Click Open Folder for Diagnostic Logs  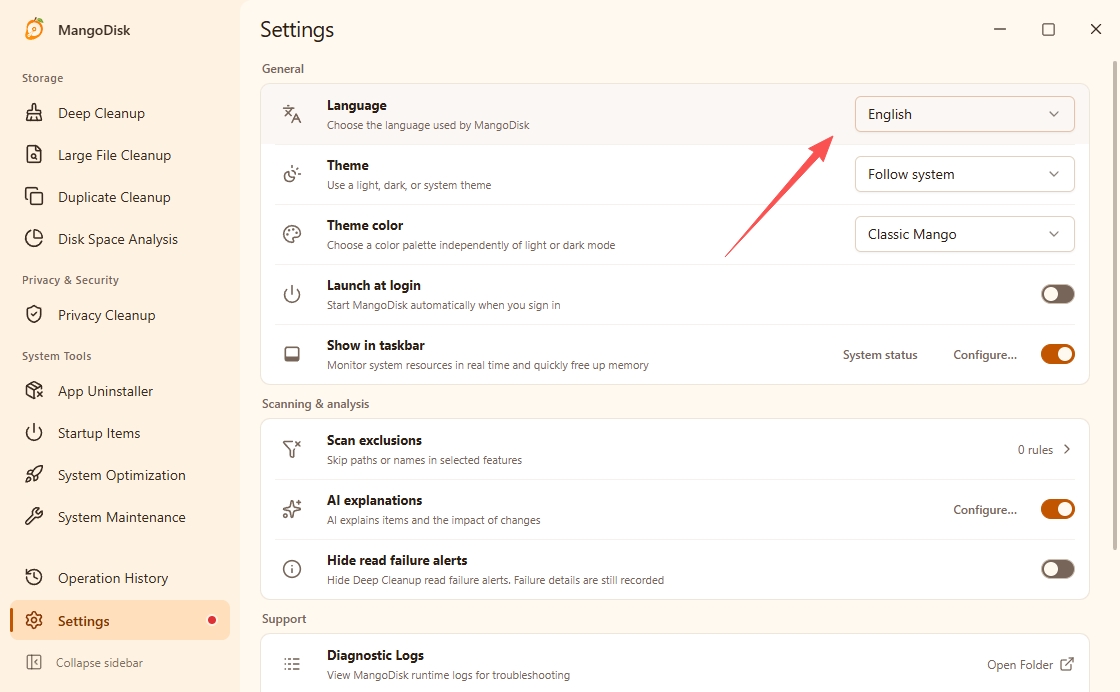[x=1030, y=665]
